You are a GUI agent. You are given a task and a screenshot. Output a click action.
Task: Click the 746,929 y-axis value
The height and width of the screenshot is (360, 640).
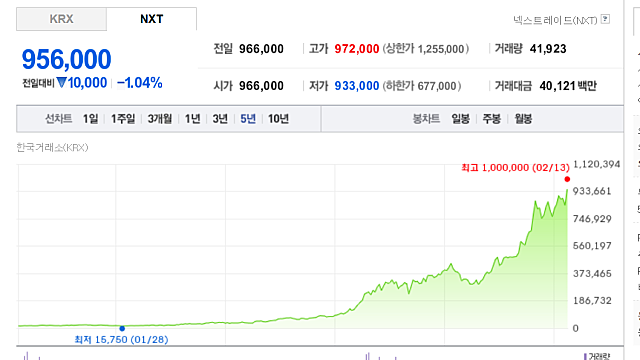point(592,219)
